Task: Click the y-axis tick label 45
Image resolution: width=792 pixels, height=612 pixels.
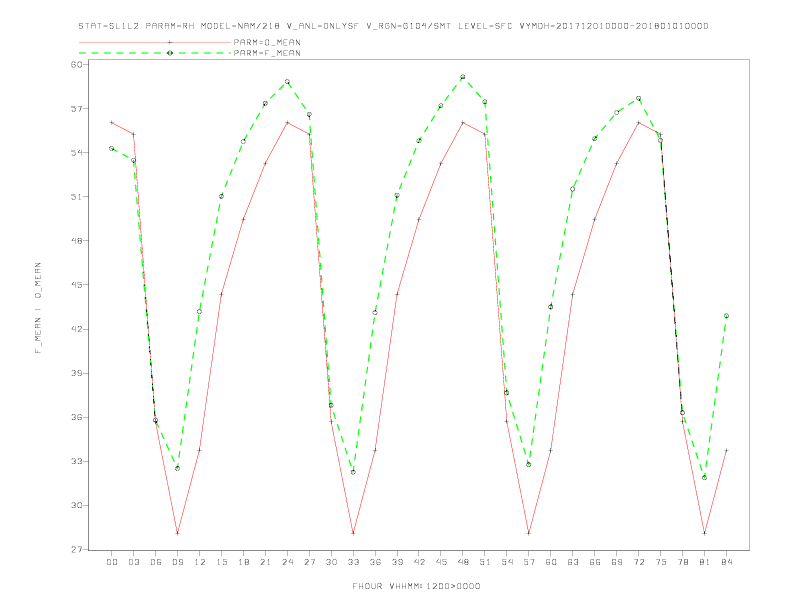Action: point(77,285)
